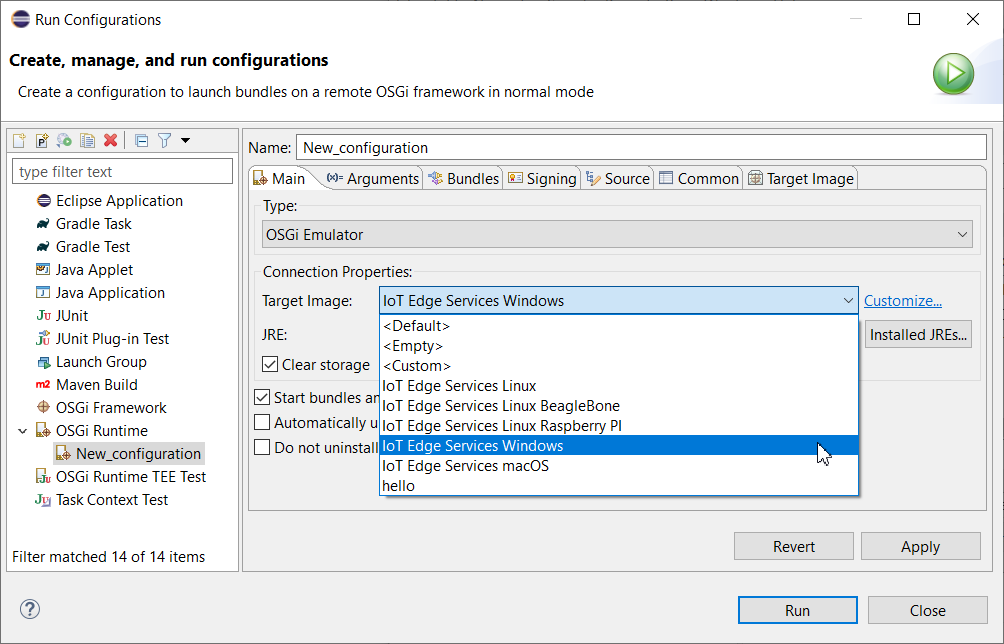Open the Target Image dropdown arrow
Viewport: 1004px width, 644px height.
pyautogui.click(x=848, y=300)
